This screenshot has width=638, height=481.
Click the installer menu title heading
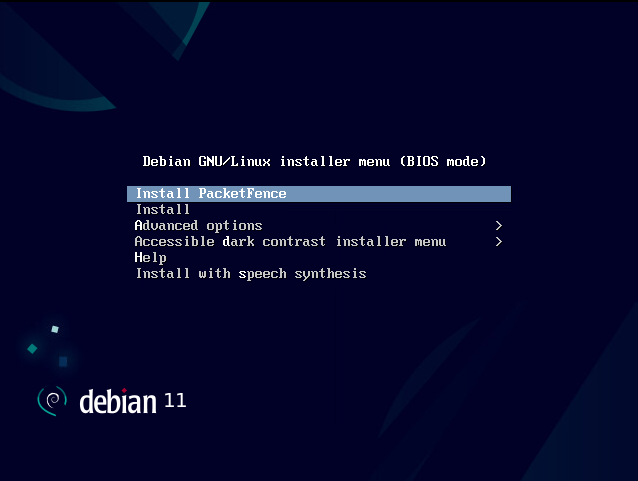[314, 162]
